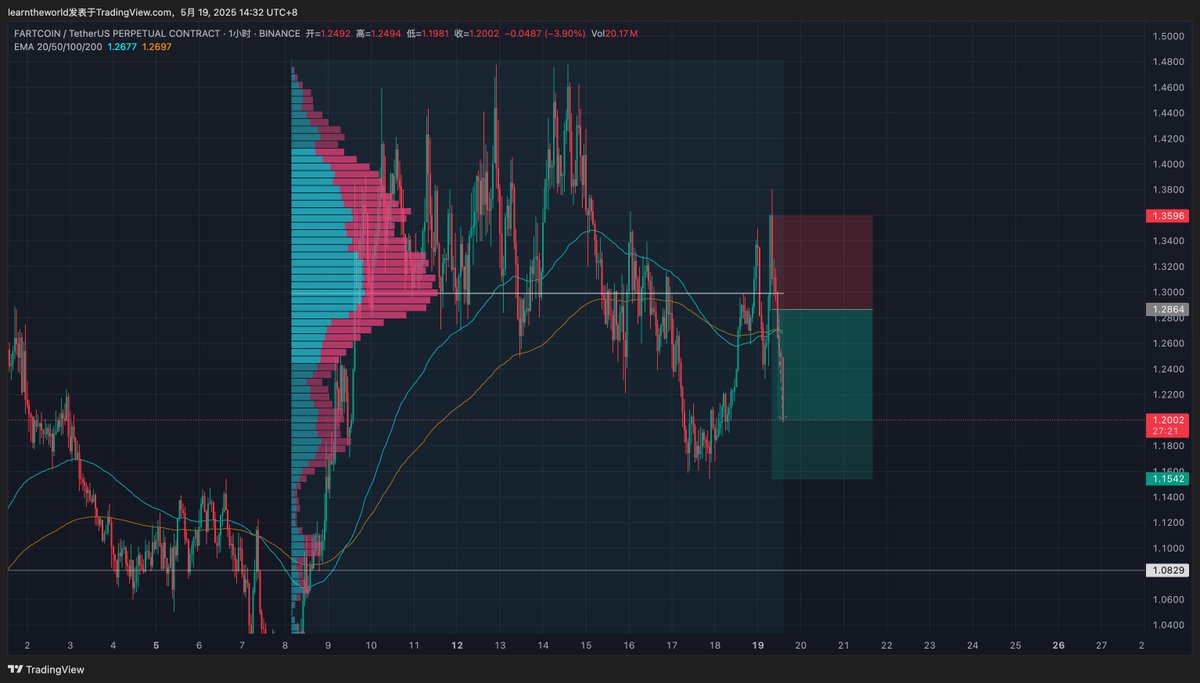
Task: Click the bar countdown timer 27:21
Action: tap(1165, 431)
